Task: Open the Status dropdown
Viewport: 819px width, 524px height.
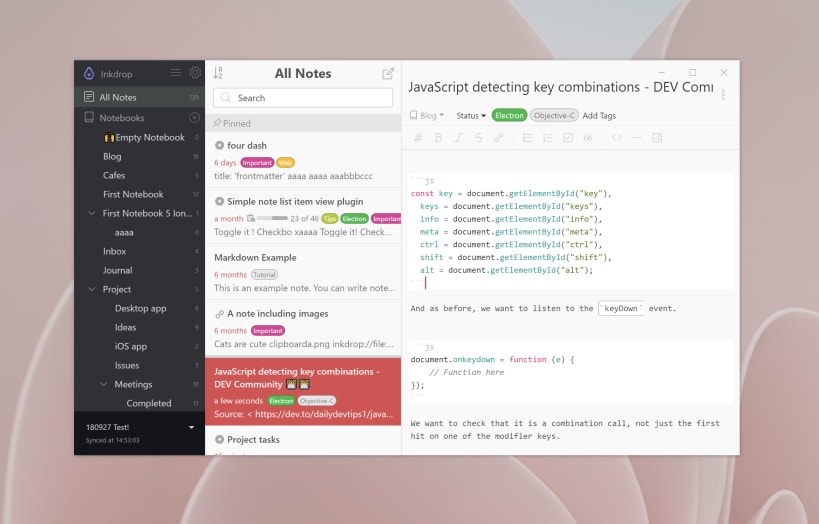Action: 471,115
